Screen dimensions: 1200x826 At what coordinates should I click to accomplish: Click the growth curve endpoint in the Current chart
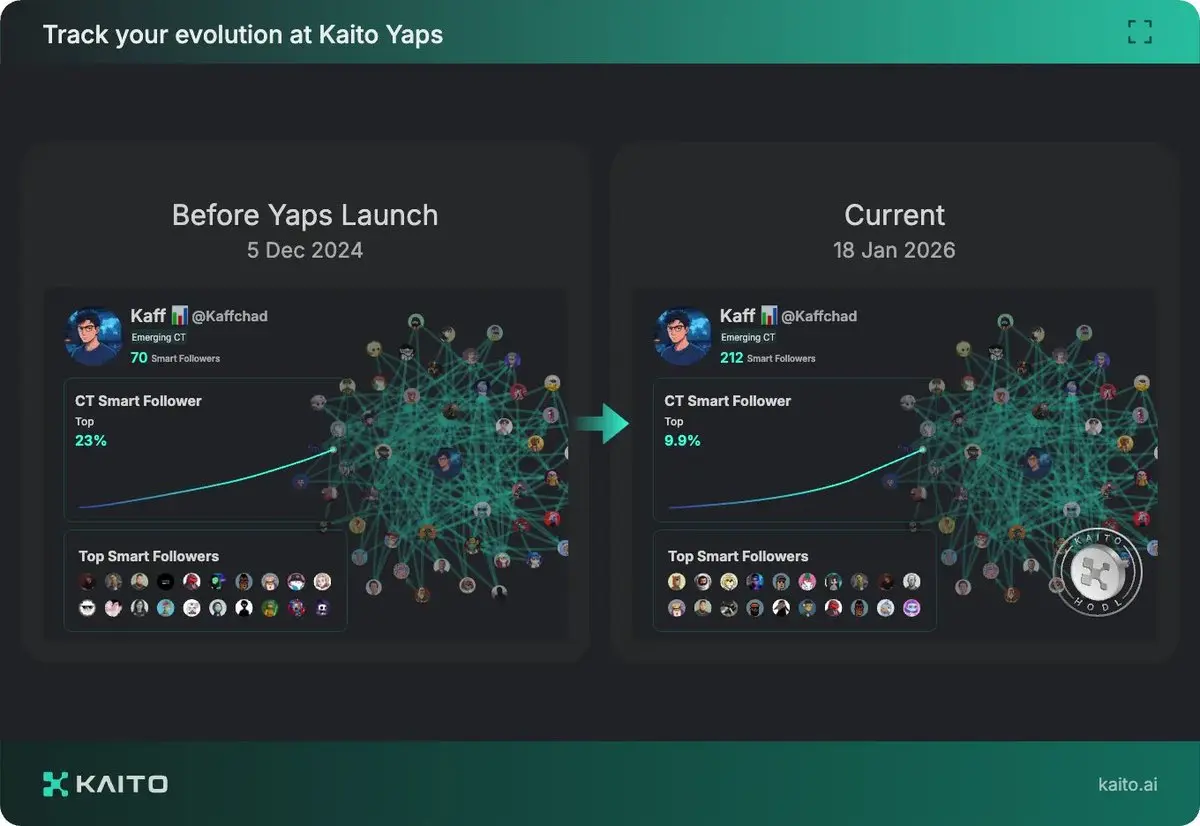[x=922, y=450]
